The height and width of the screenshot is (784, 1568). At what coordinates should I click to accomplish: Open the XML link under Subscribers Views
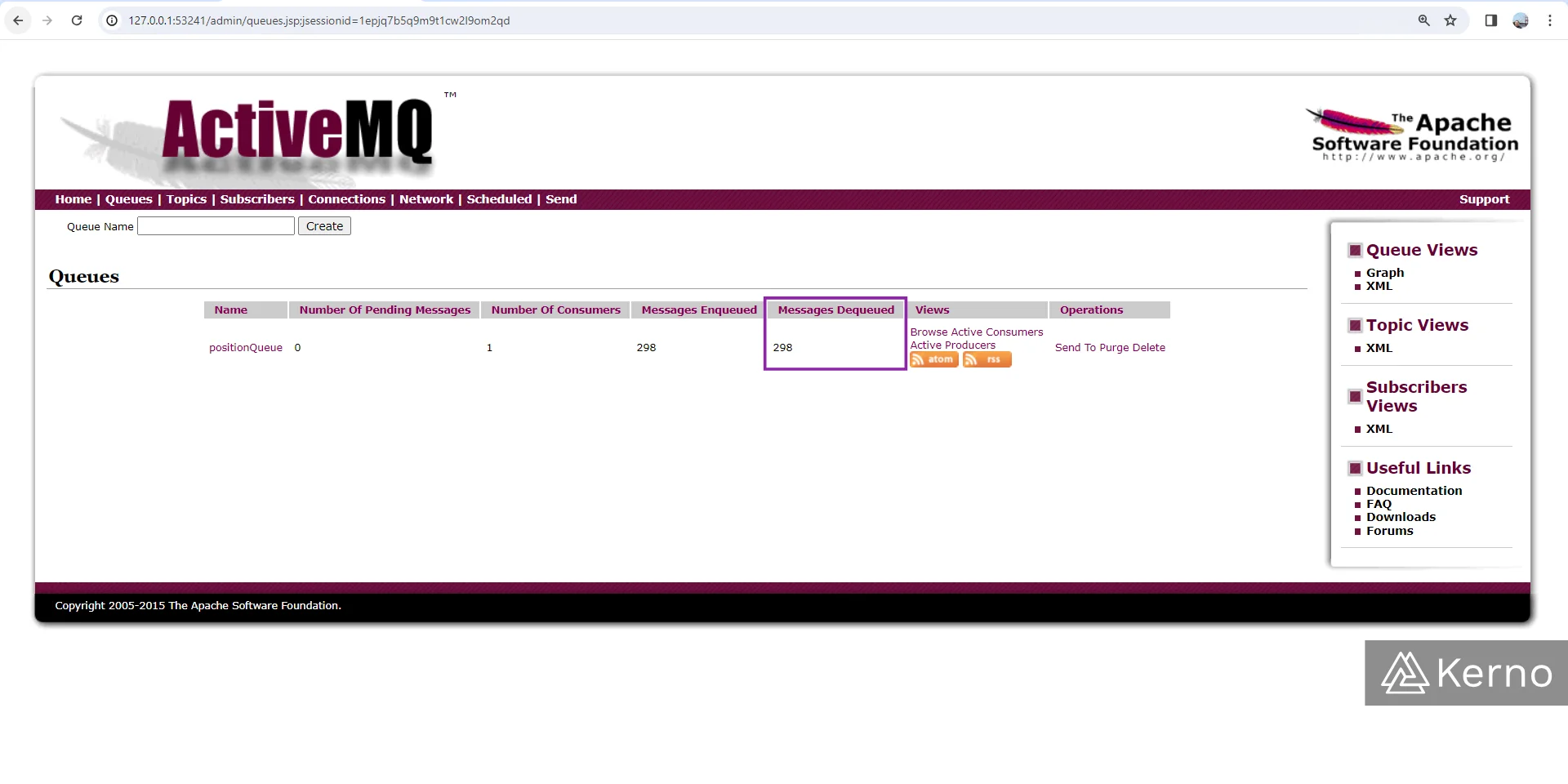(1379, 429)
